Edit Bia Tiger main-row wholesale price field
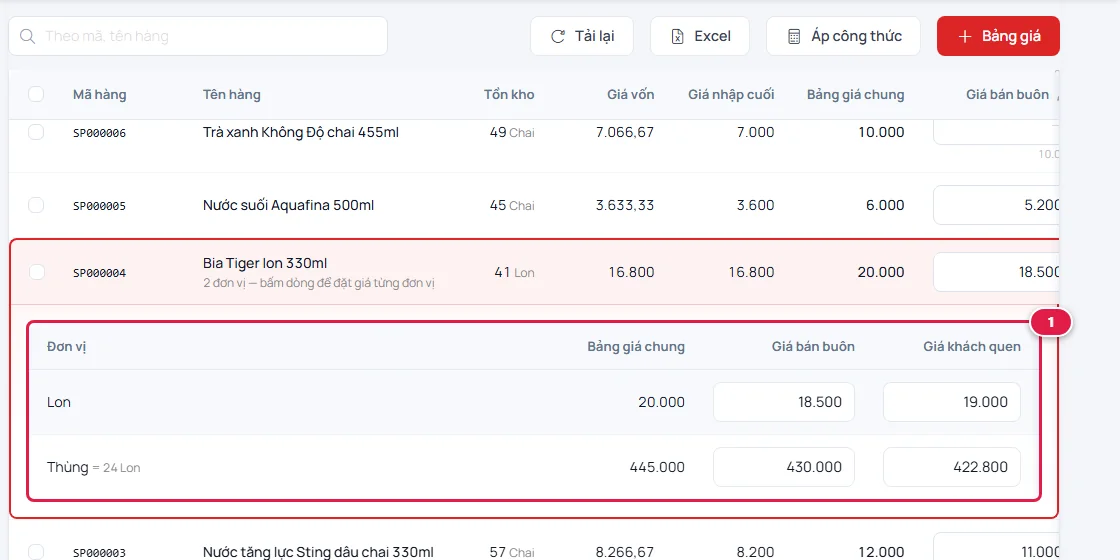 [x=996, y=272]
